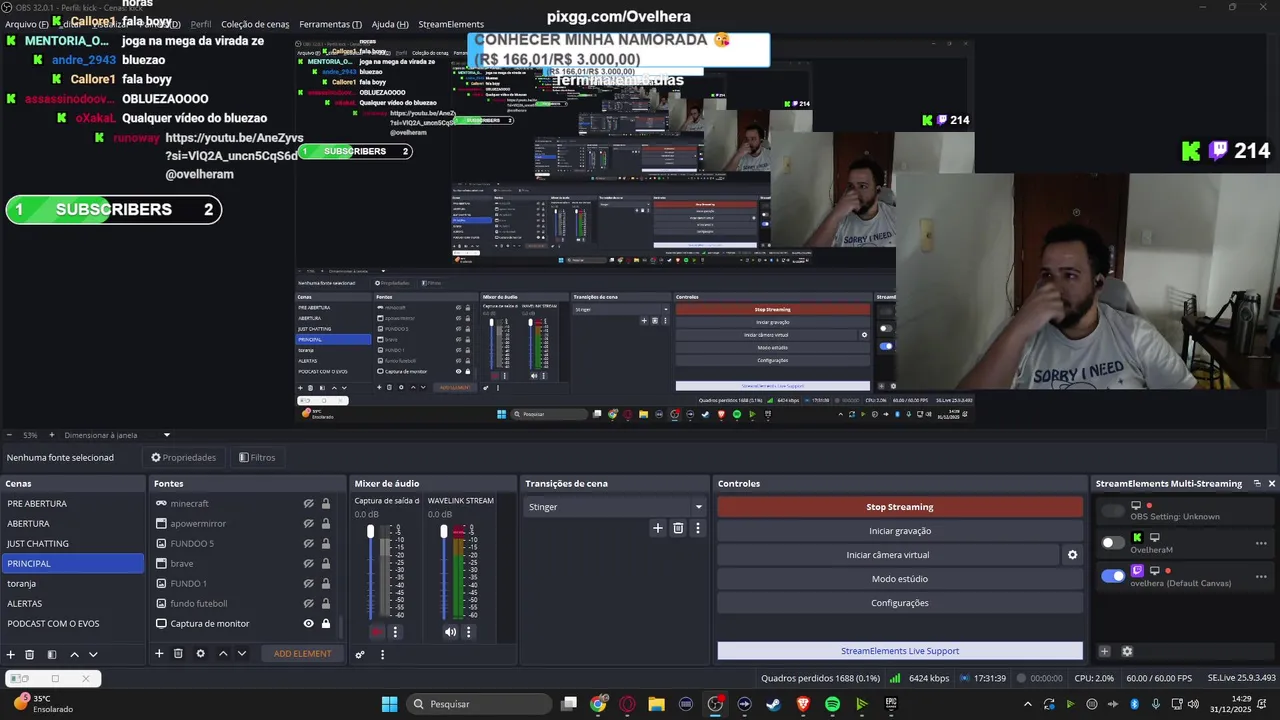Click the Pesquisar taskbar search box
Viewport: 1280px width, 720px height.
[x=478, y=704]
